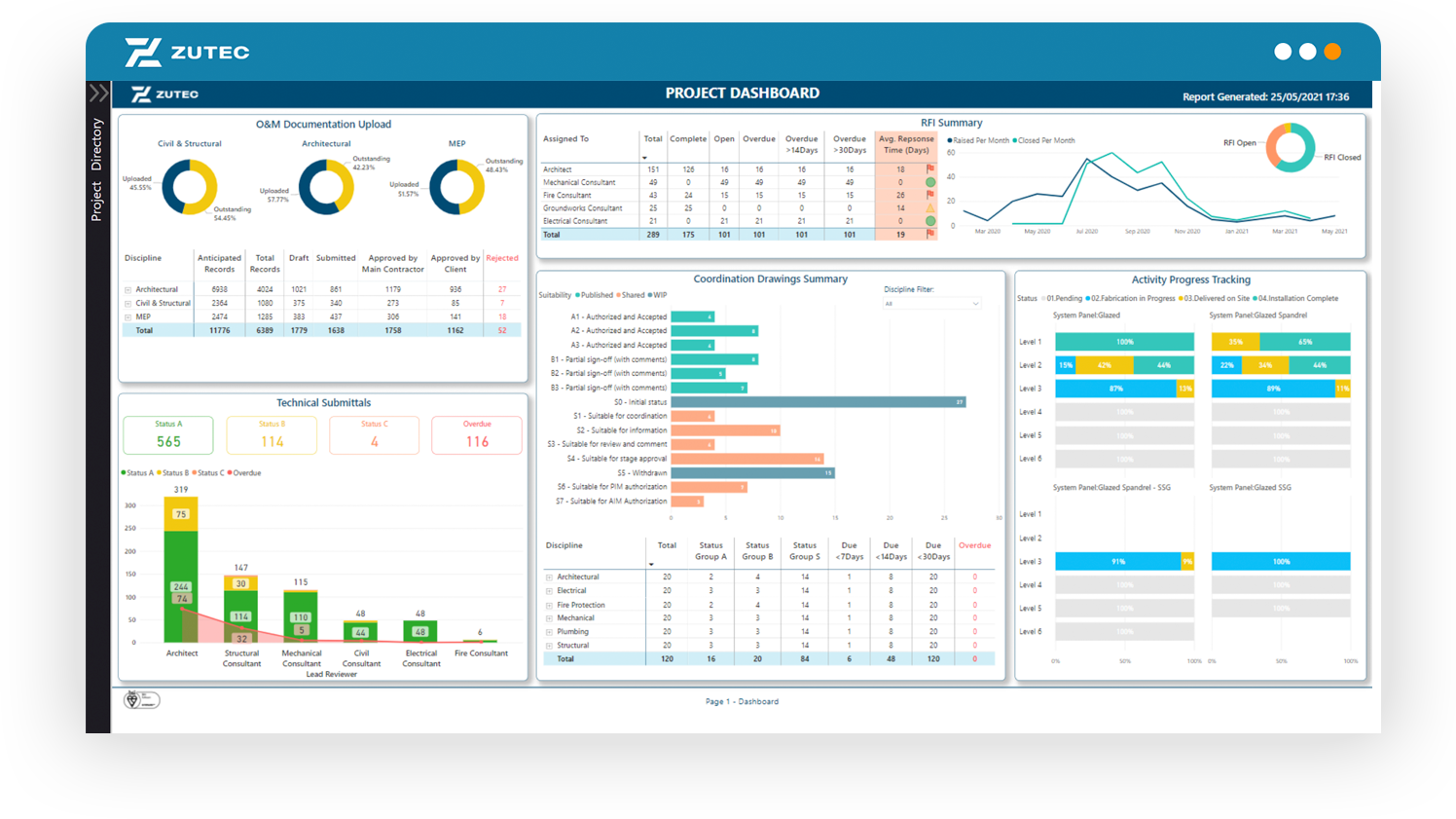Click the orange dot in top banner
This screenshot has height=819, width=1456.
1332,52
